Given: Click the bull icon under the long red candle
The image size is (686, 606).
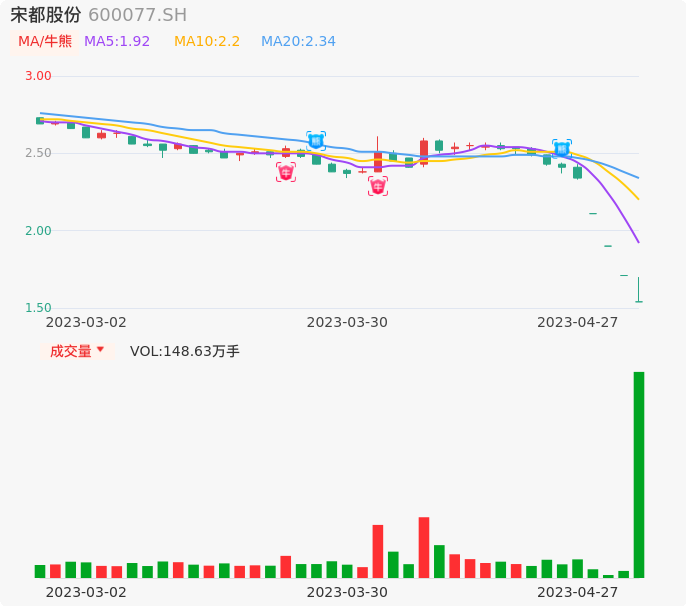Looking at the screenshot, I should click(x=378, y=186).
